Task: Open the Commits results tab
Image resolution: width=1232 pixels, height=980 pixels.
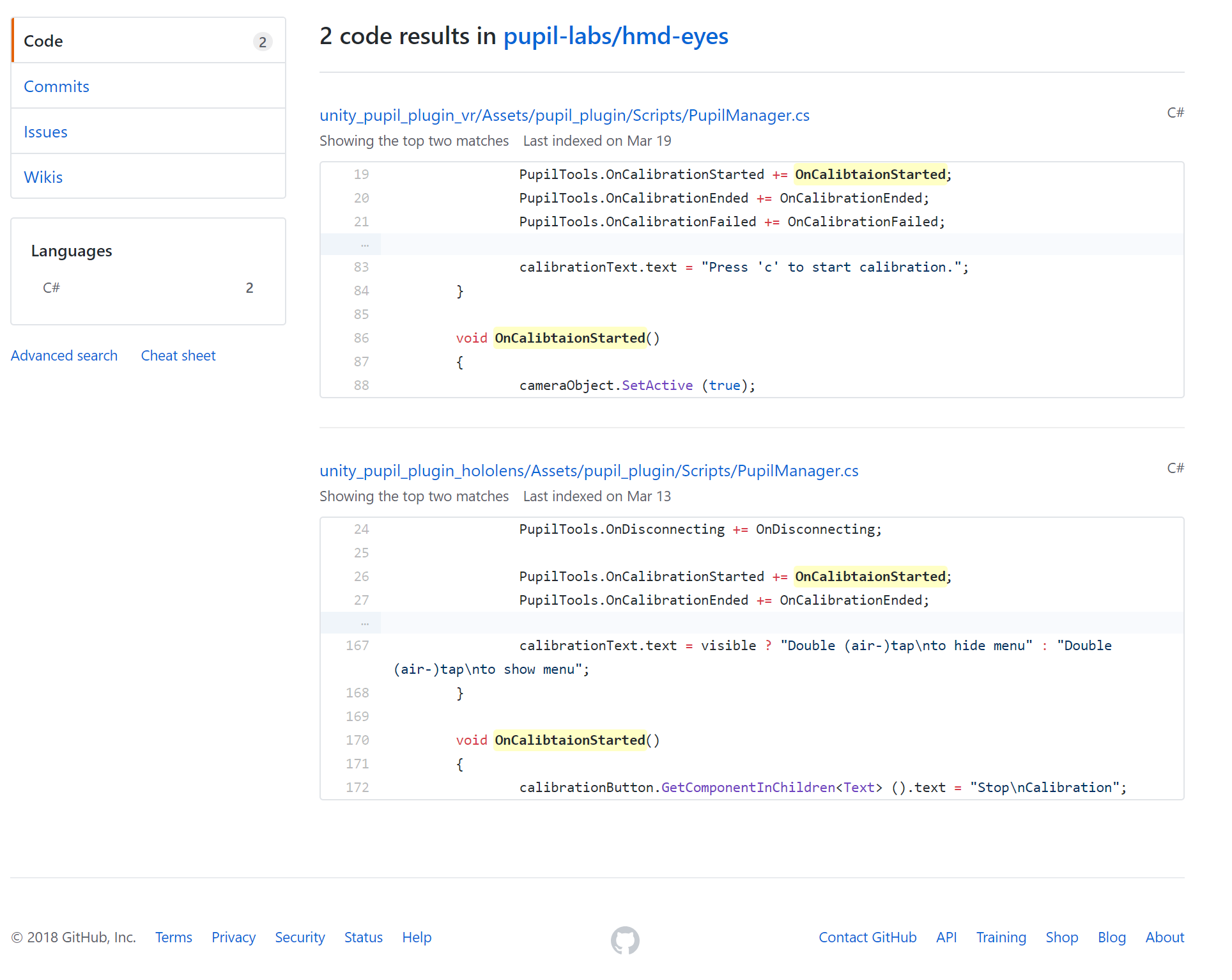Action: pos(148,86)
